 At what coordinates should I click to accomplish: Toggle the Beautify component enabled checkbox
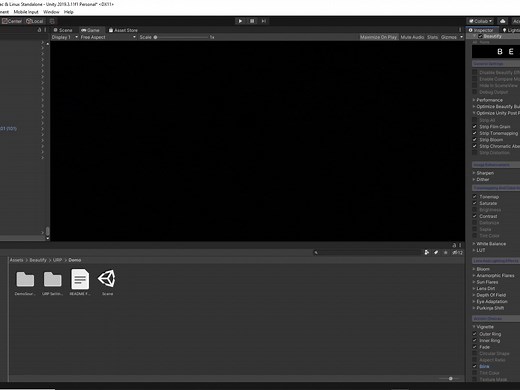click(x=480, y=36)
